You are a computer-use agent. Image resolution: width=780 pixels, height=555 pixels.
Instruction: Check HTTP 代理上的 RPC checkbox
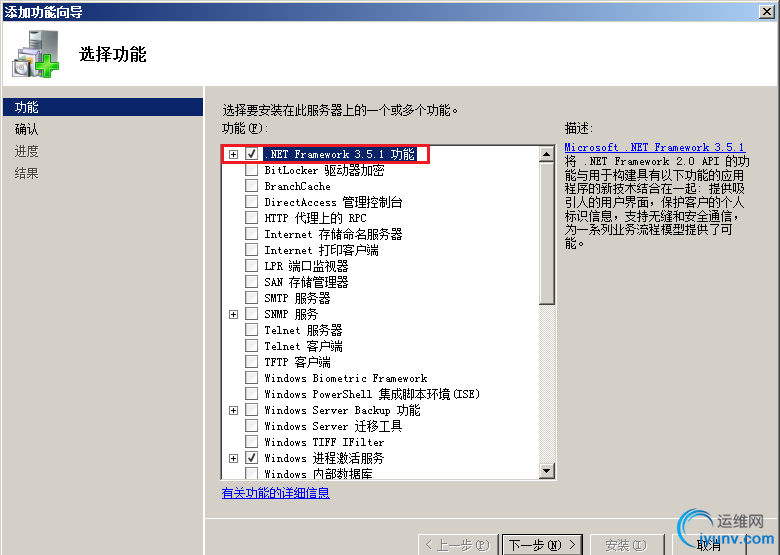click(252, 218)
